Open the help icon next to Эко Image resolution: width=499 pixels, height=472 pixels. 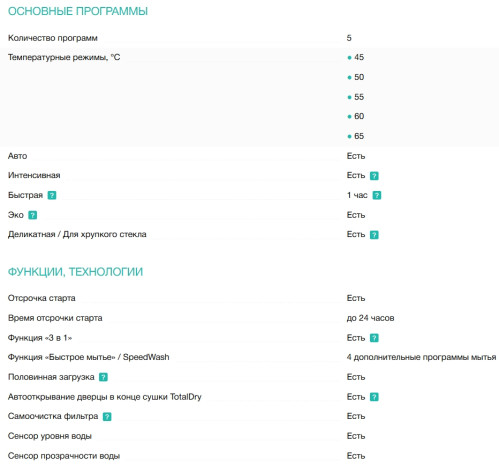click(32, 215)
